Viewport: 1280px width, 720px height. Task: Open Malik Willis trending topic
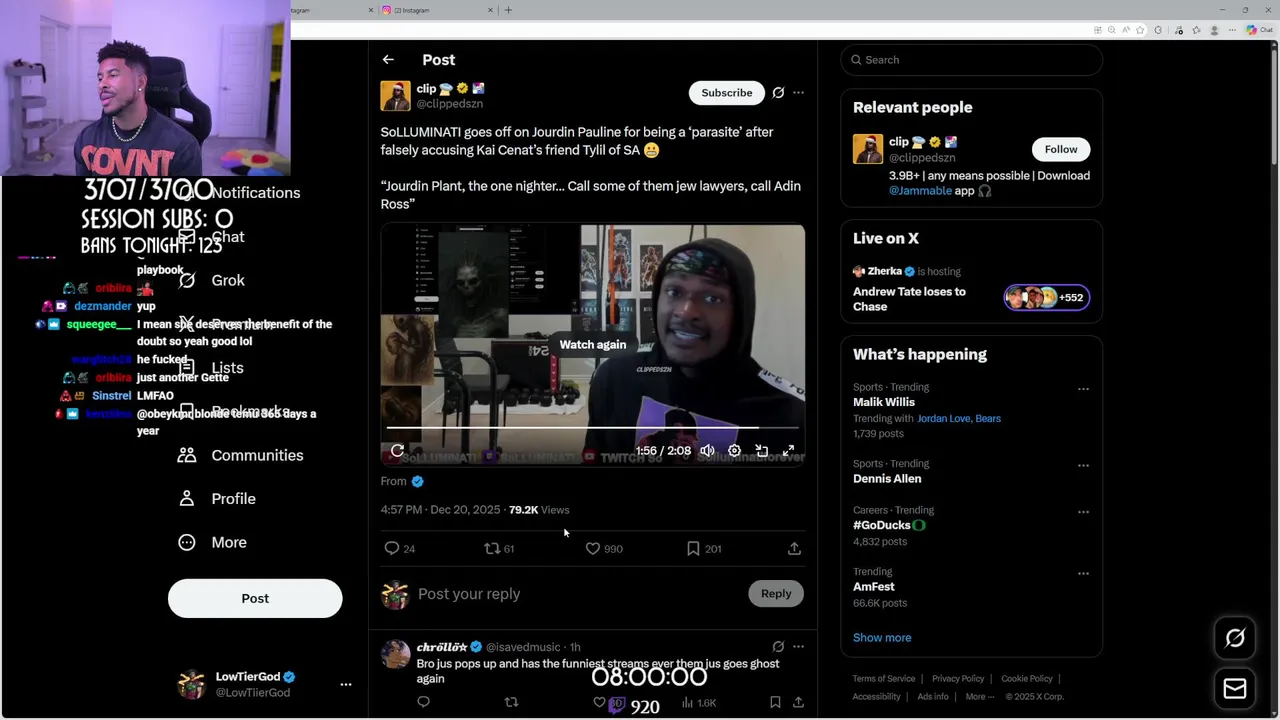pos(884,402)
